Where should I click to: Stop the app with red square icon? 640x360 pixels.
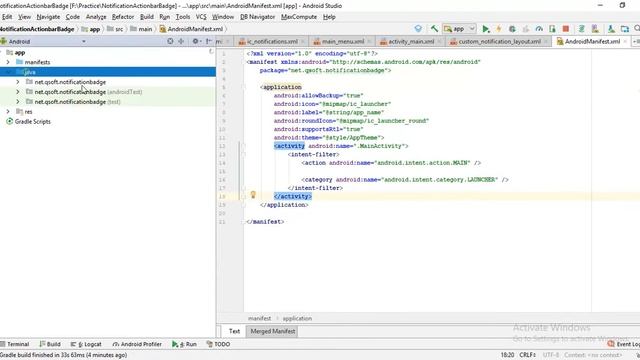pyautogui.click(x=566, y=29)
